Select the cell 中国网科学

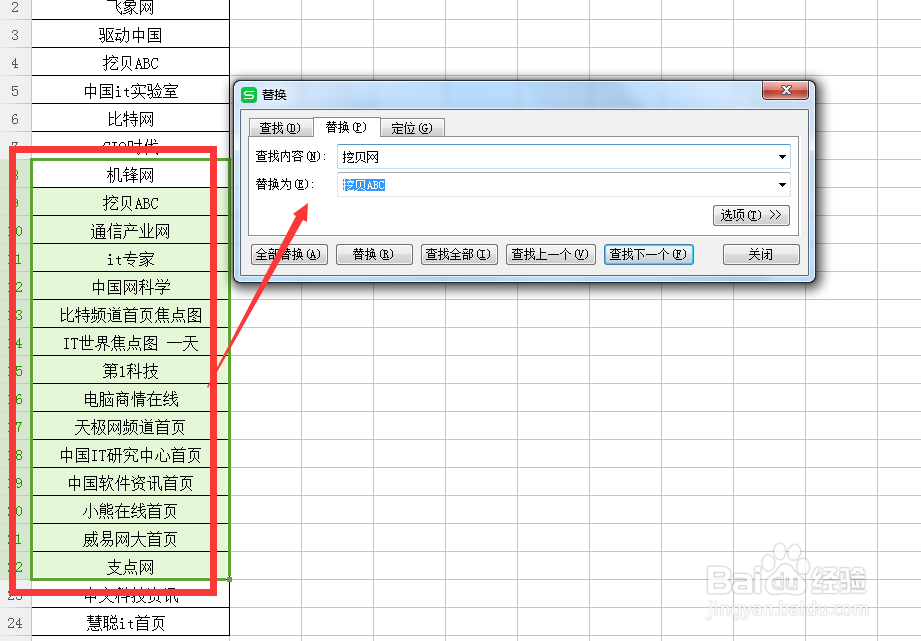[130, 287]
